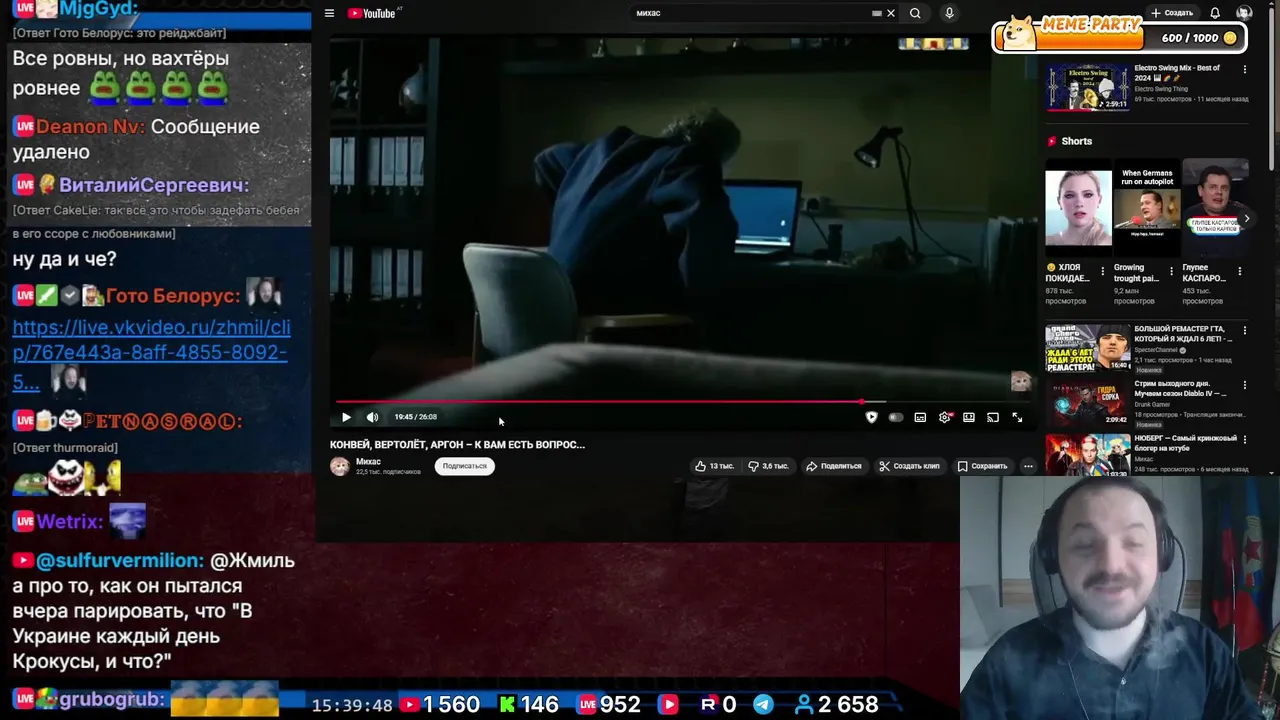The image size is (1280, 720).
Task: Click the shield extension icon in player
Action: [871, 417]
